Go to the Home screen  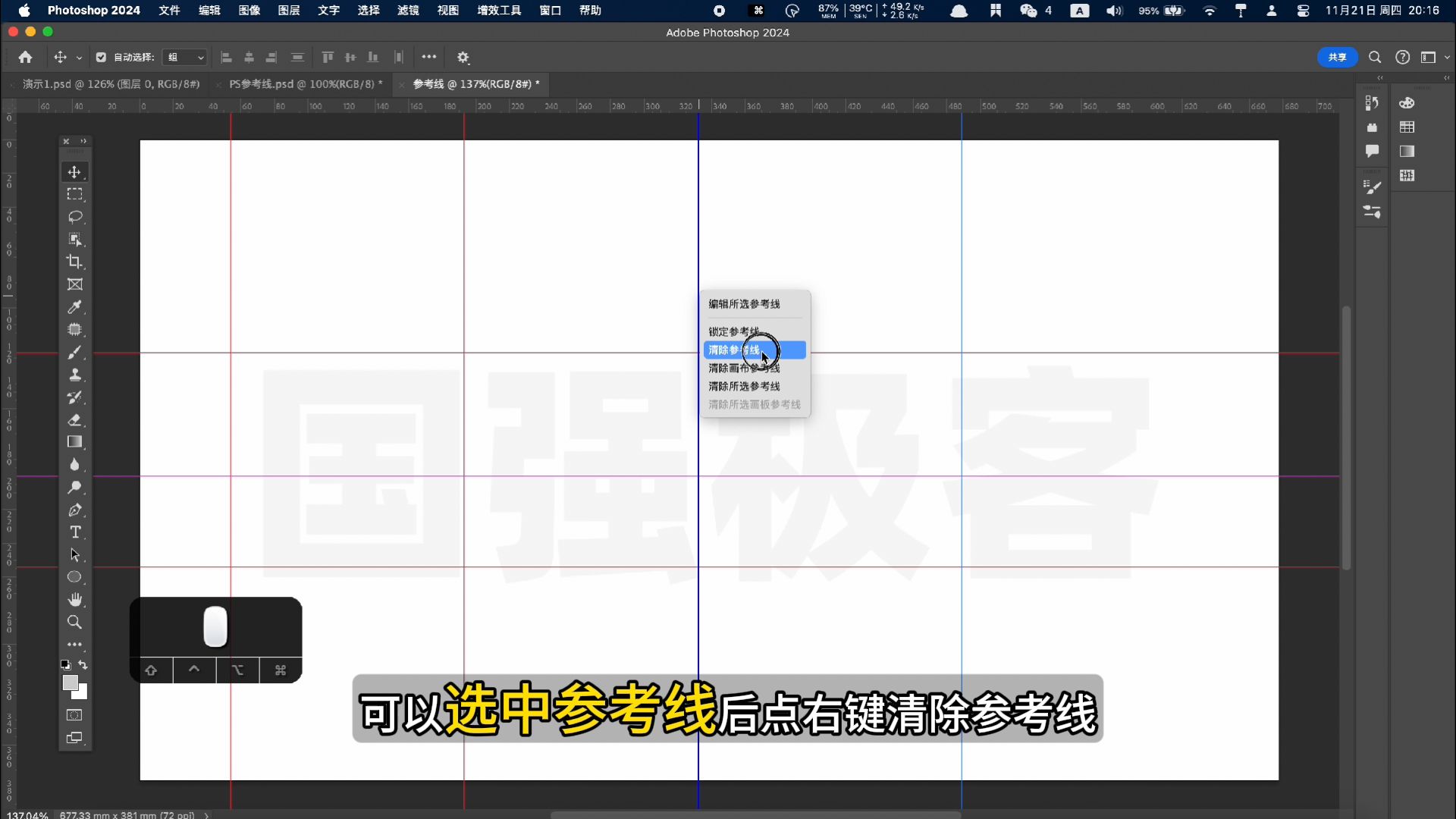pyautogui.click(x=25, y=57)
